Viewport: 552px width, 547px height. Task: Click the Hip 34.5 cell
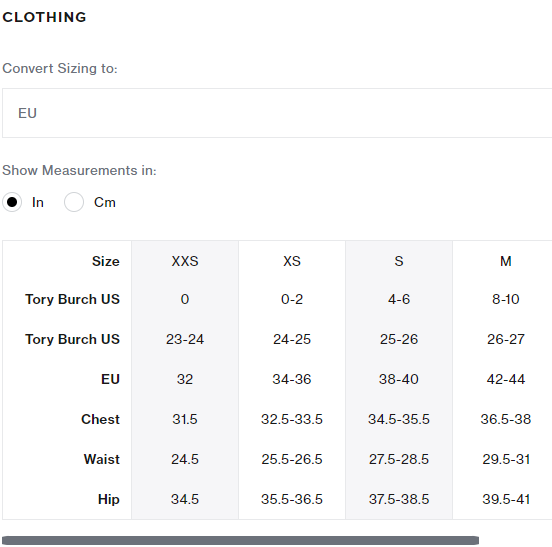click(185, 499)
